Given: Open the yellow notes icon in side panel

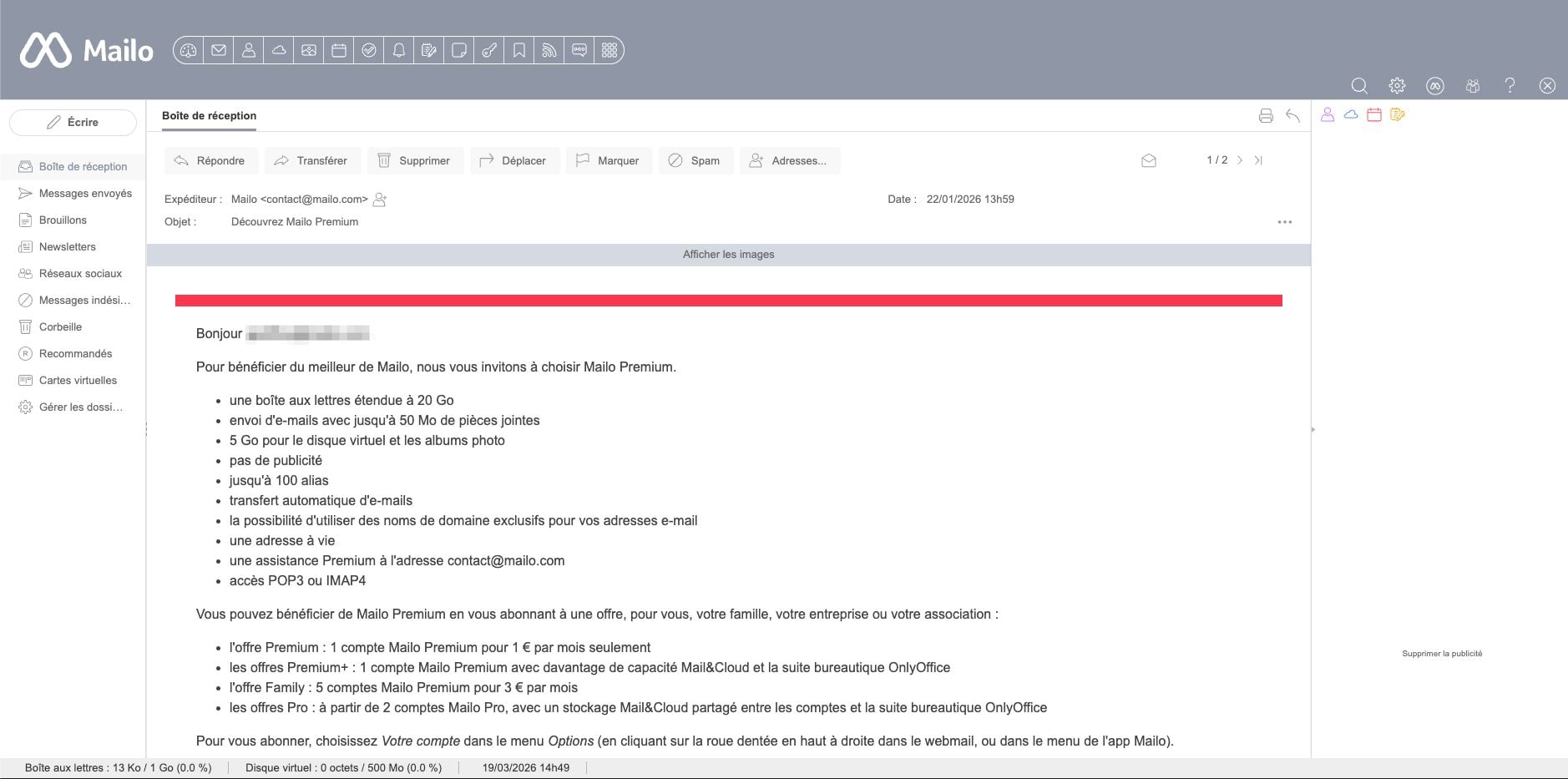Looking at the screenshot, I should click(x=1398, y=115).
